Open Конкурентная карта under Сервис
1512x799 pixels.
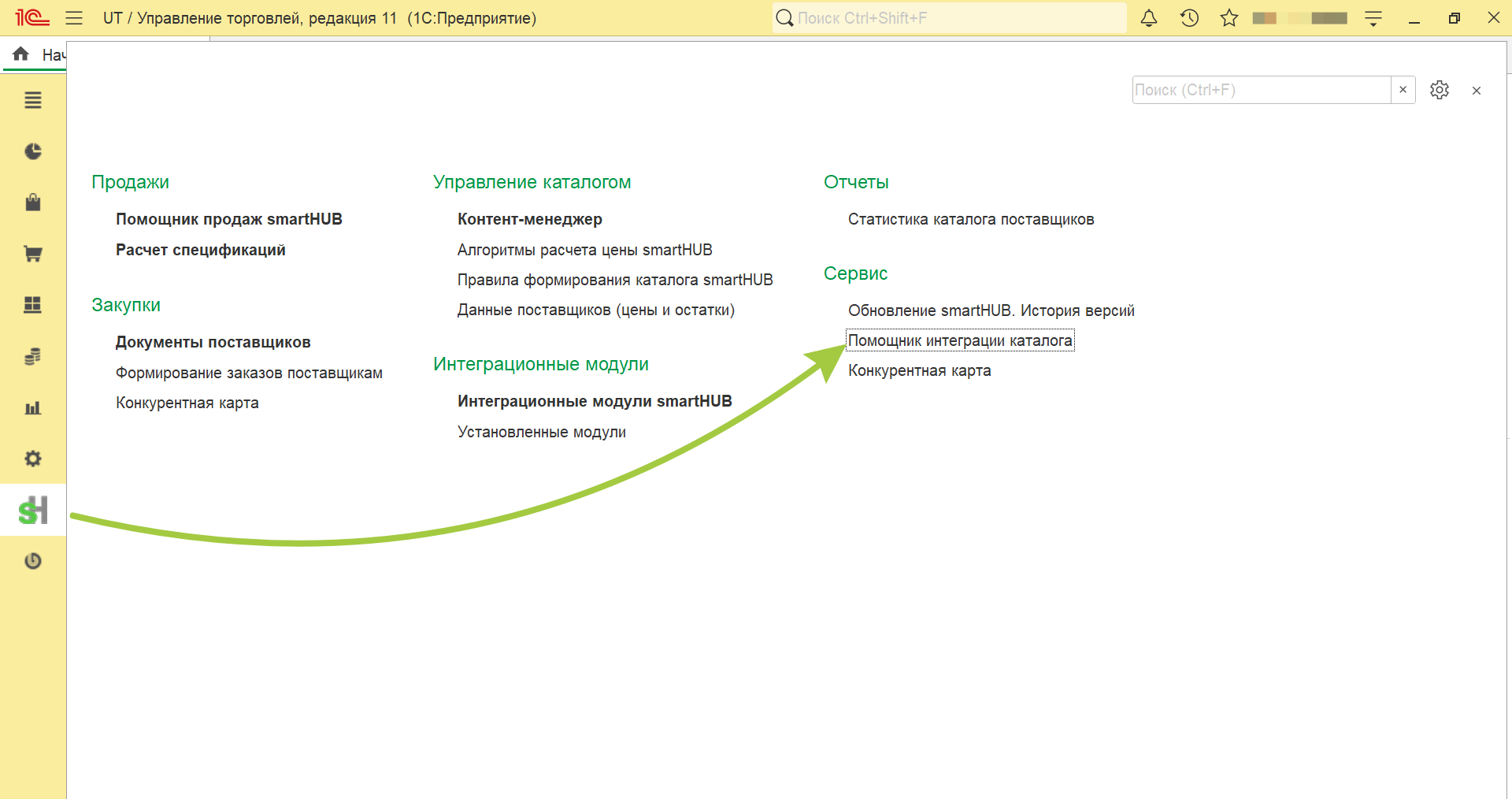tap(920, 370)
